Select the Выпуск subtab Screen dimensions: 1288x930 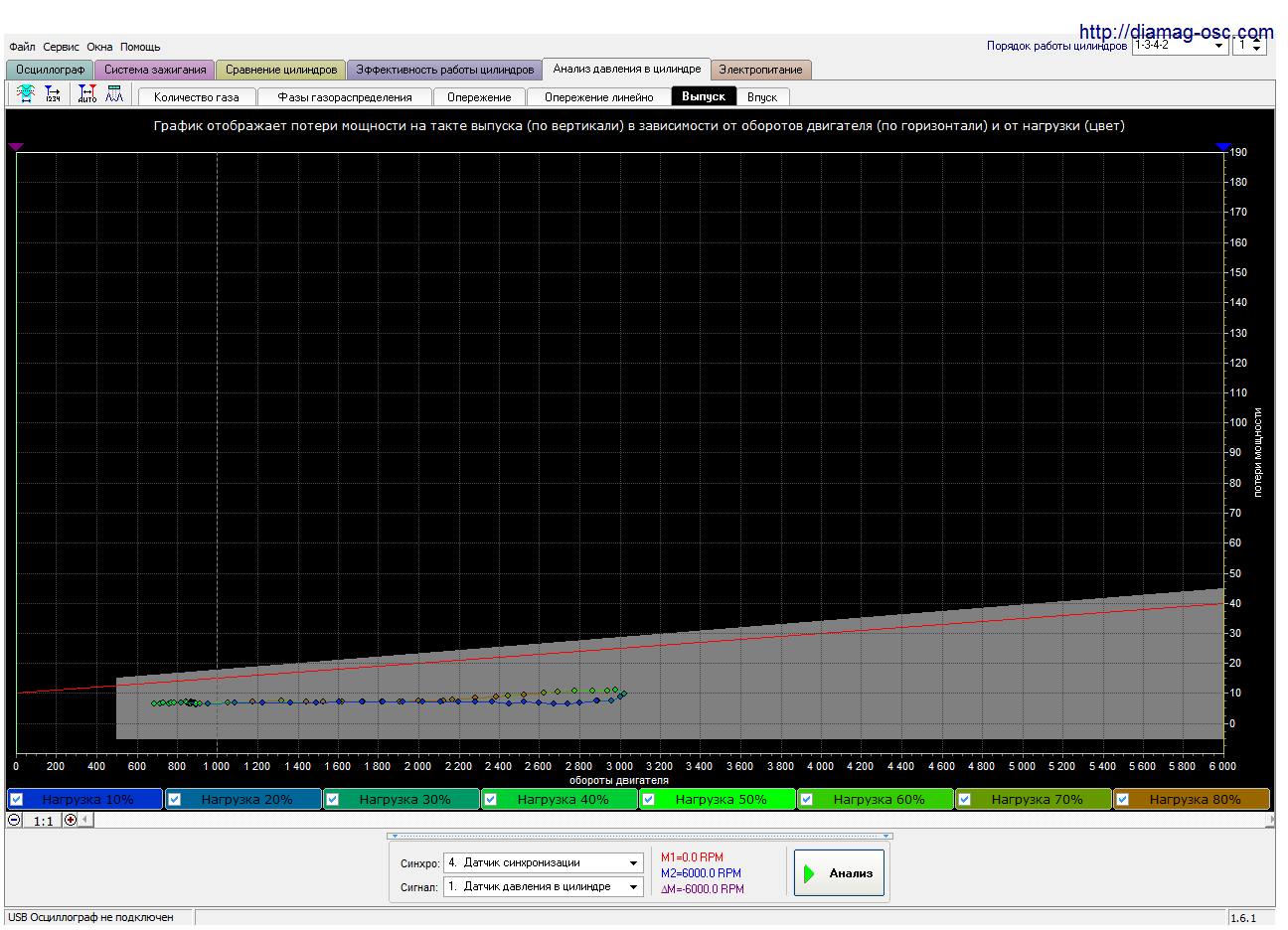click(704, 96)
